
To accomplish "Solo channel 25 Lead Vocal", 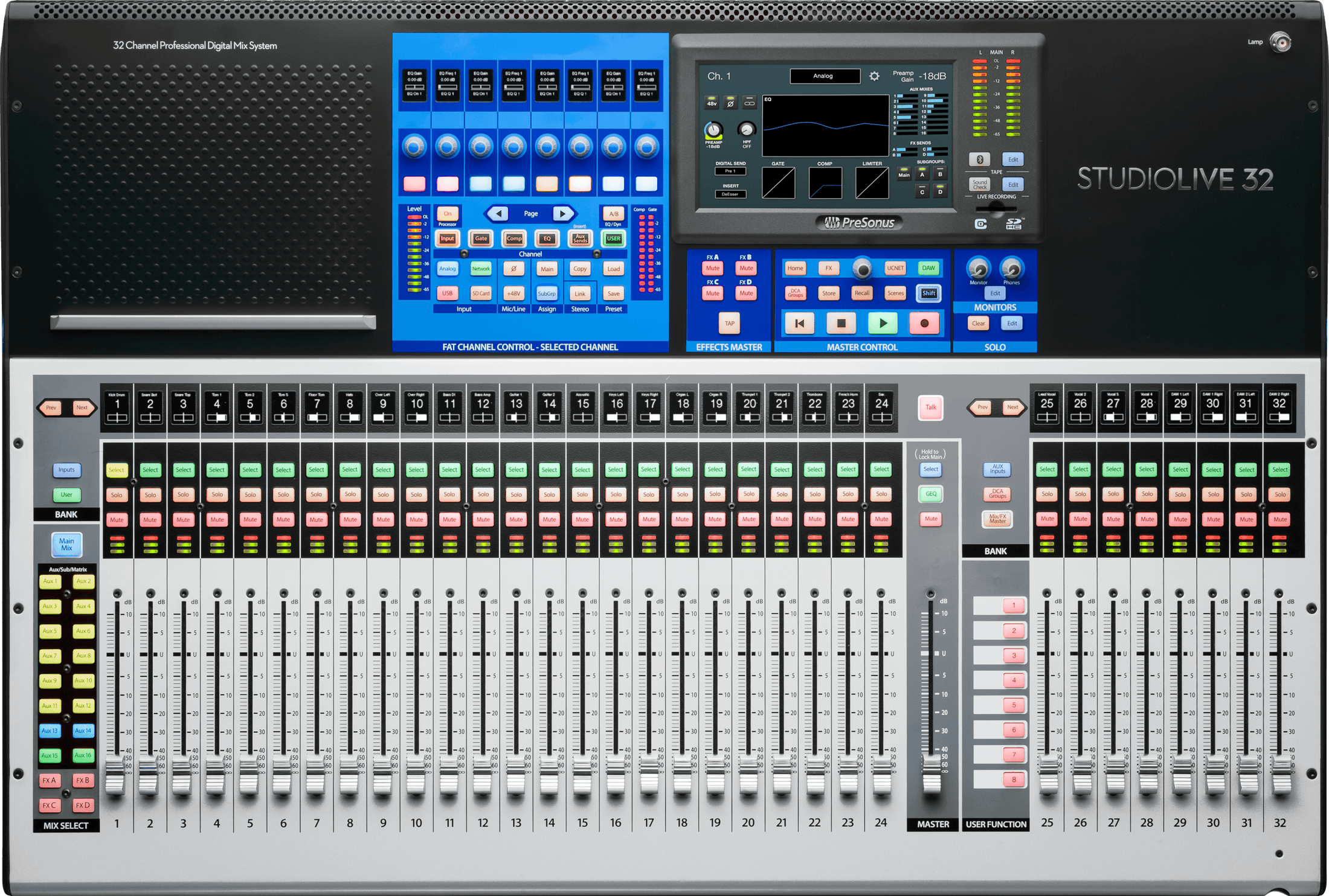I will [1046, 494].
